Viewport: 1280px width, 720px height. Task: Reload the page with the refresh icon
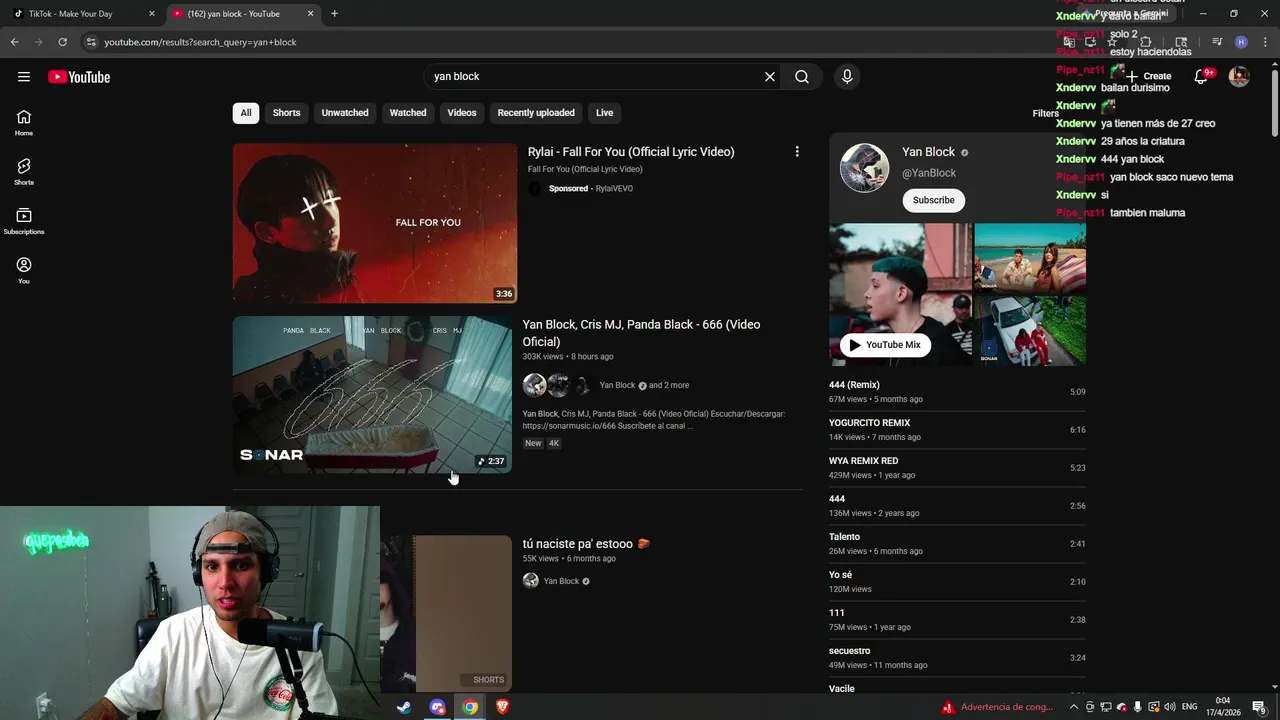[62, 42]
